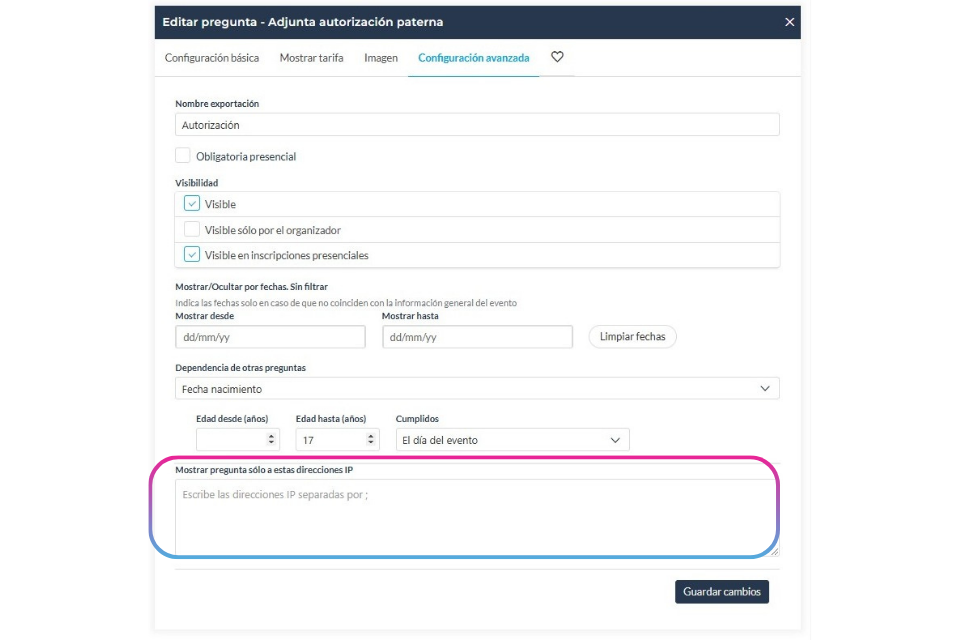The height and width of the screenshot is (640, 960).
Task: Select the Configuración avanzada tab
Action: point(473,58)
